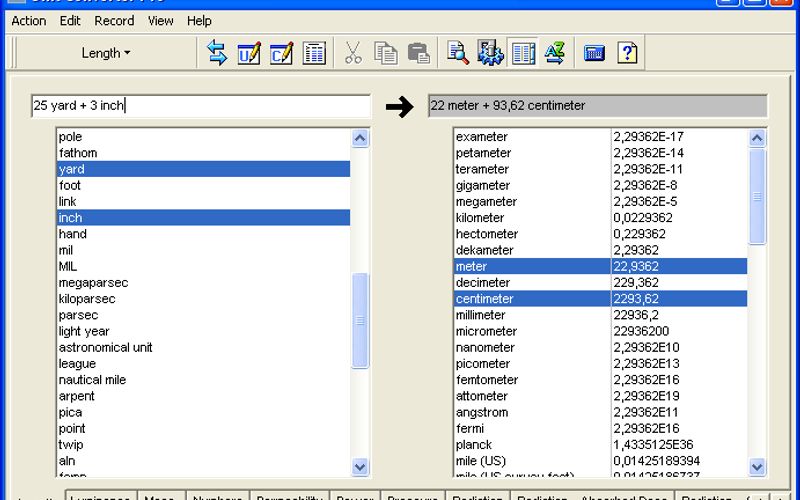Click the results list scrollbar thumb

pyautogui.click(x=757, y=197)
